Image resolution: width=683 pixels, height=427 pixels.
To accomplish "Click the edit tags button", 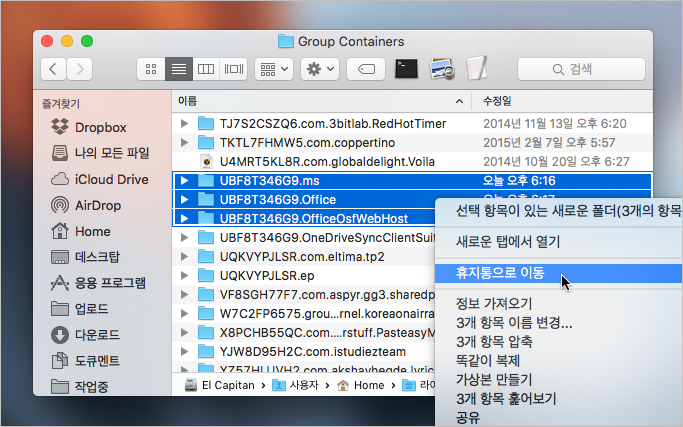I will coord(366,69).
